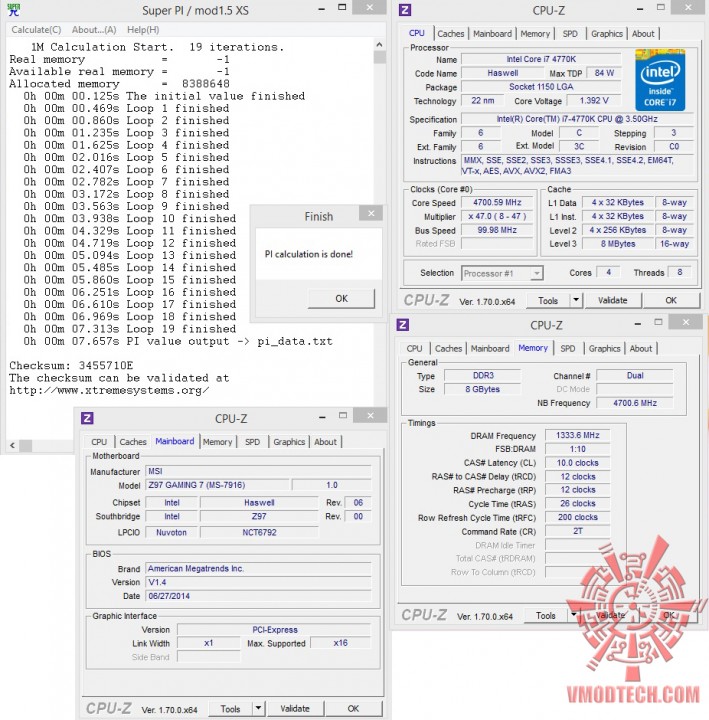The image size is (709, 720).
Task: Select SPD tab in Mainboard window
Action: point(252,442)
